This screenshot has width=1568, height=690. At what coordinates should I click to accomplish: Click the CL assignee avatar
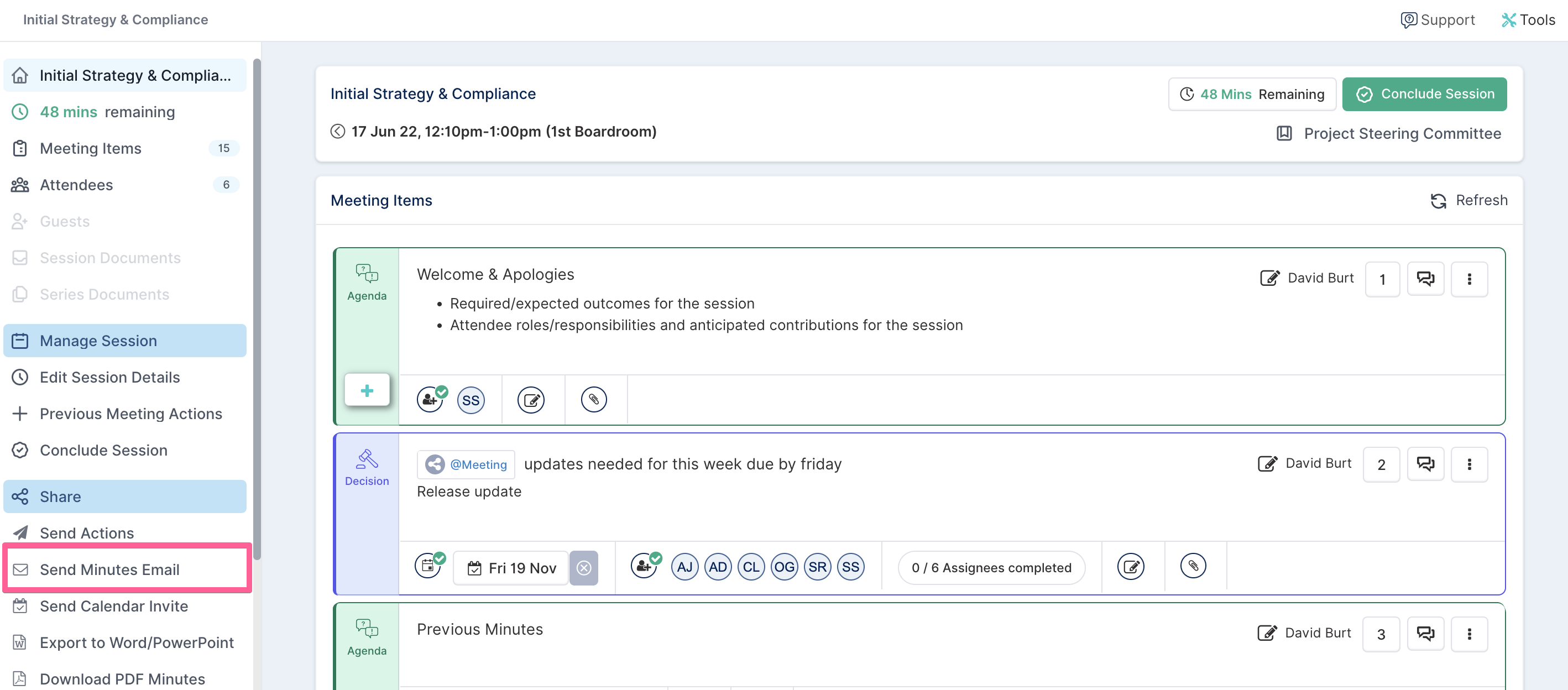coord(751,567)
